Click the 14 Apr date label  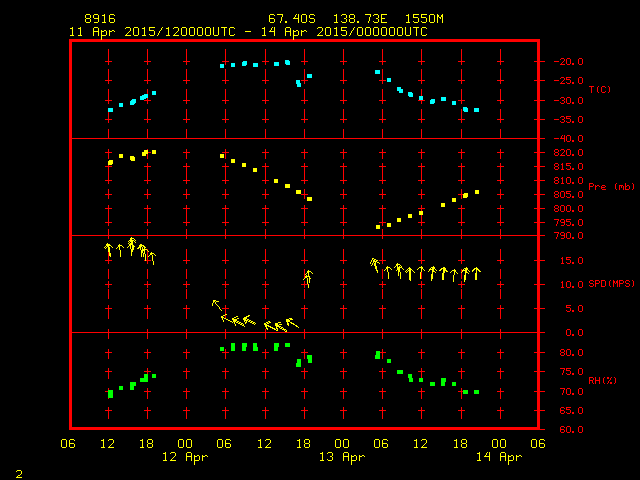pyautogui.click(x=499, y=457)
